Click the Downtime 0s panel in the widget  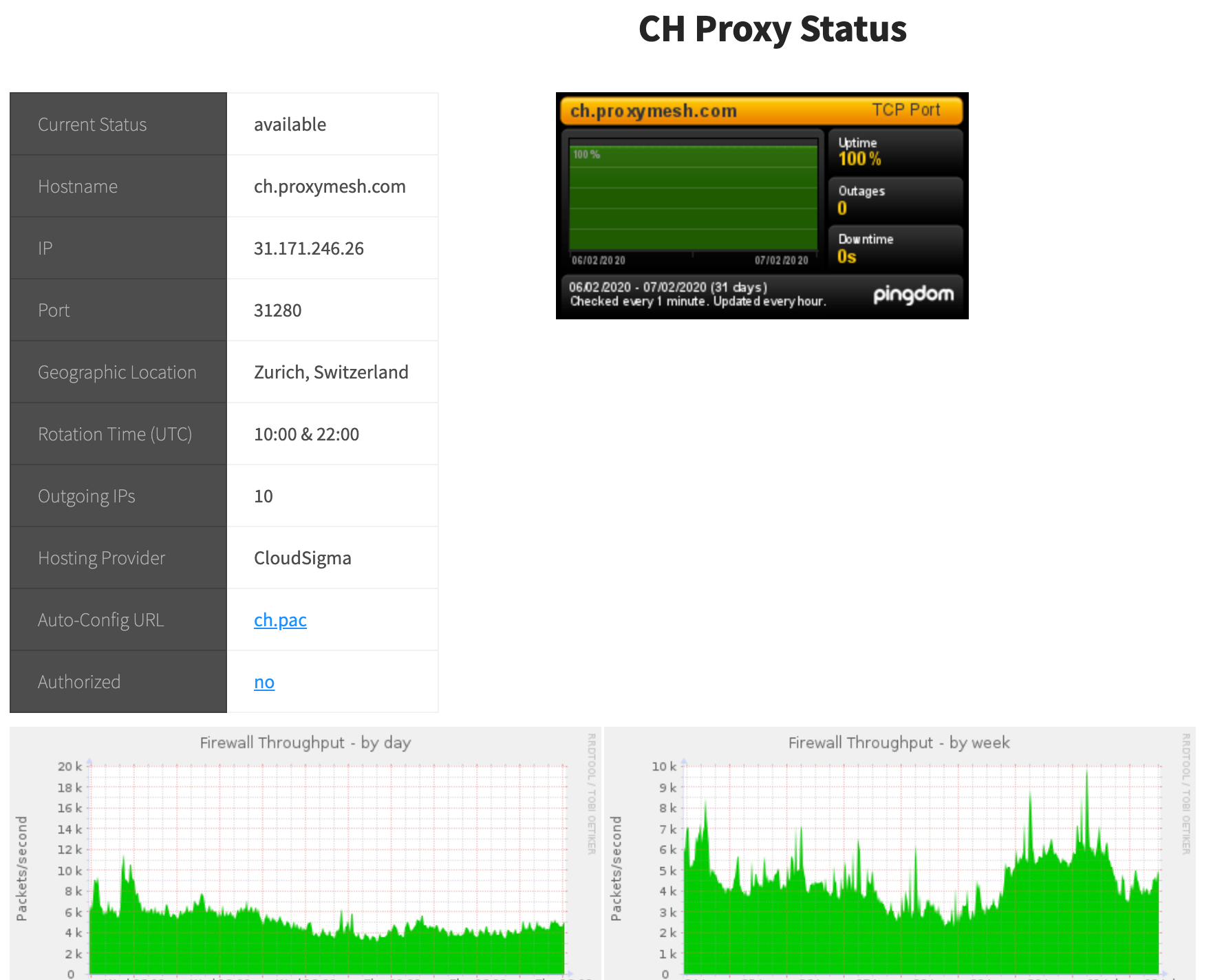coord(895,248)
